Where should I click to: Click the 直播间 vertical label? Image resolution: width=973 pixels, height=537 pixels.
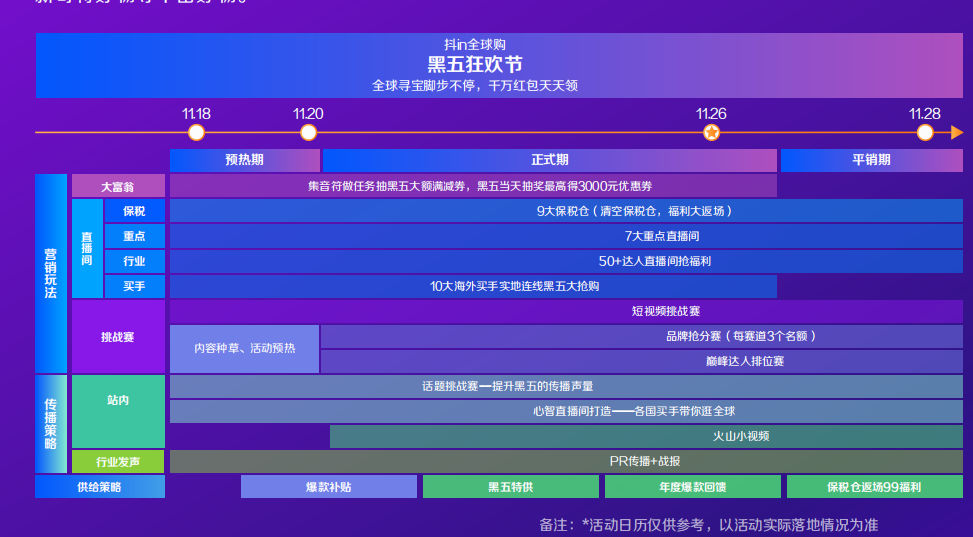[x=87, y=248]
